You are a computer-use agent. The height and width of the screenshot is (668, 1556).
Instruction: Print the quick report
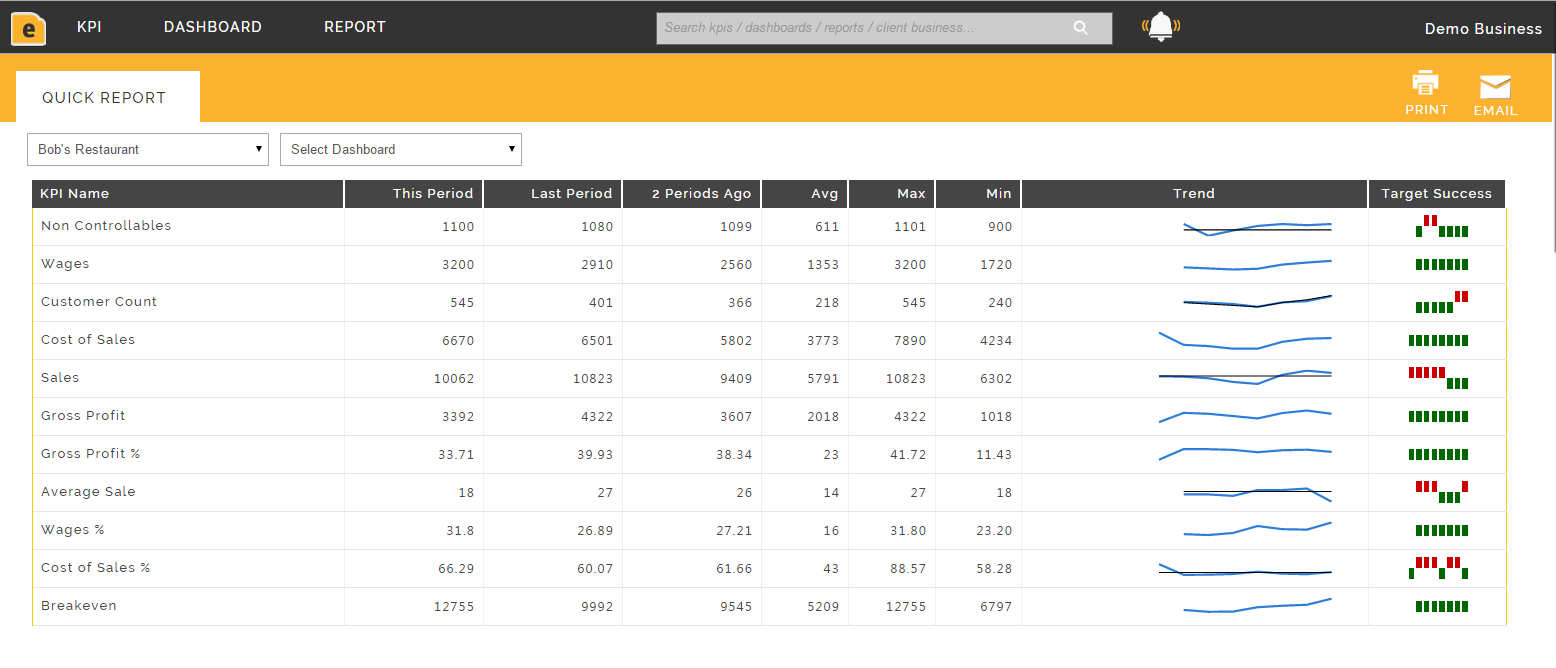click(1425, 93)
